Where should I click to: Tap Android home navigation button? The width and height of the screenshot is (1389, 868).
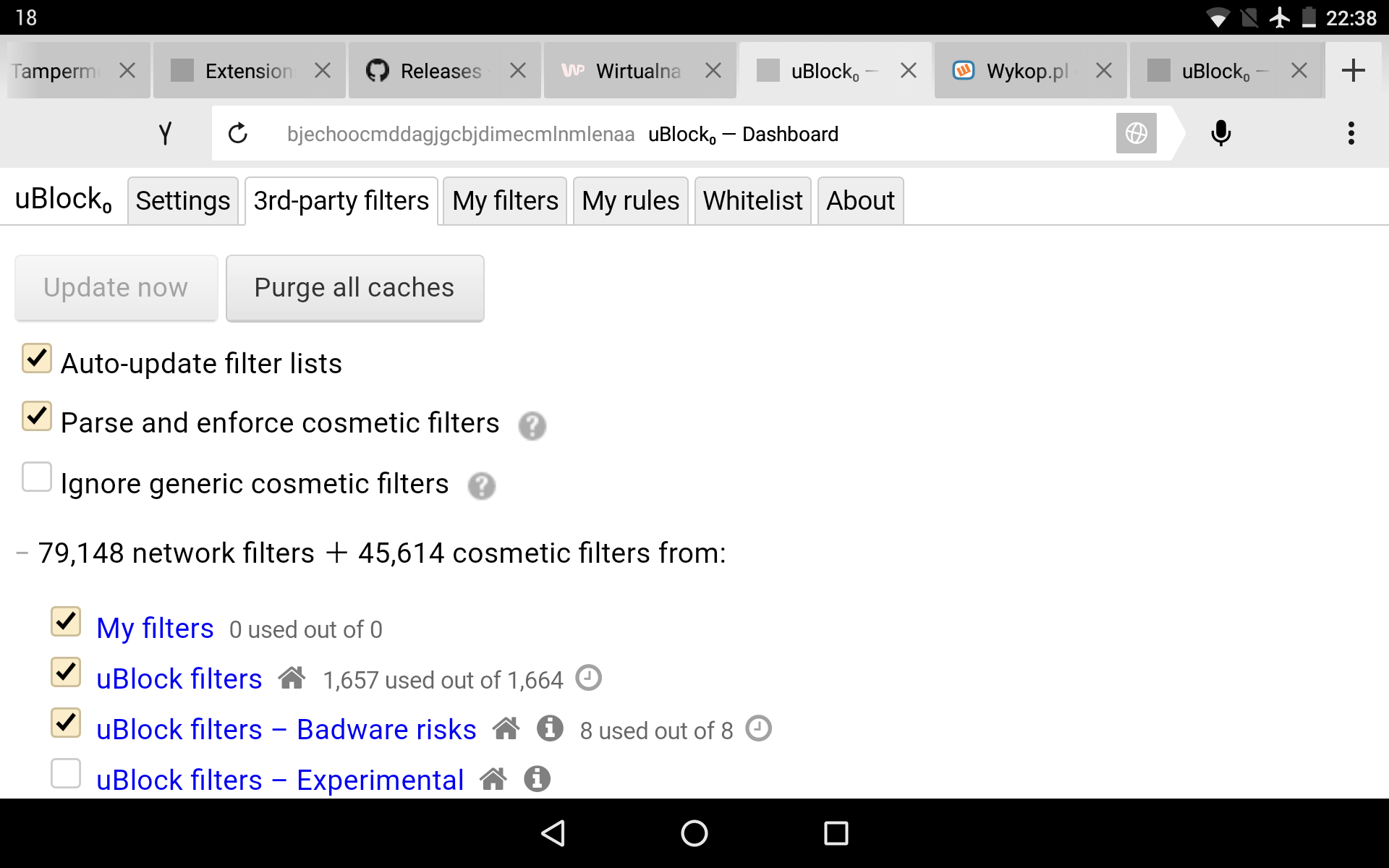[x=694, y=833]
